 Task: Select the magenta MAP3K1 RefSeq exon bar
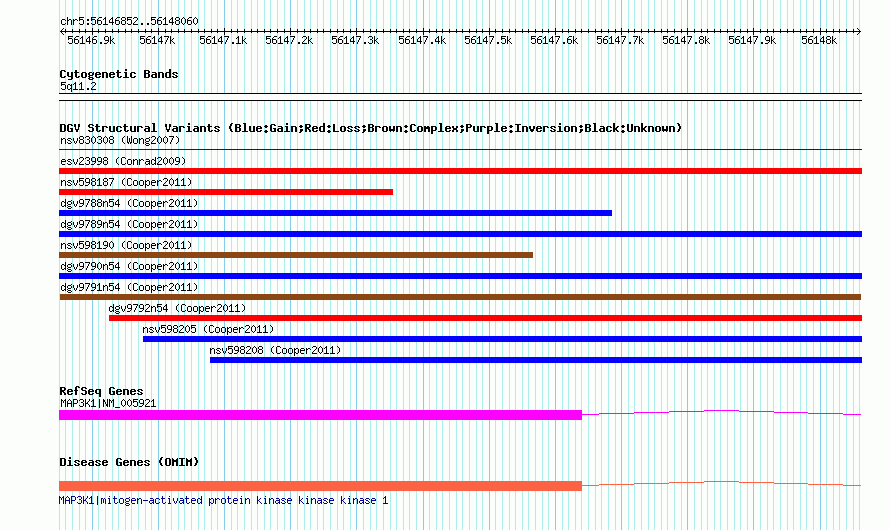point(320,415)
